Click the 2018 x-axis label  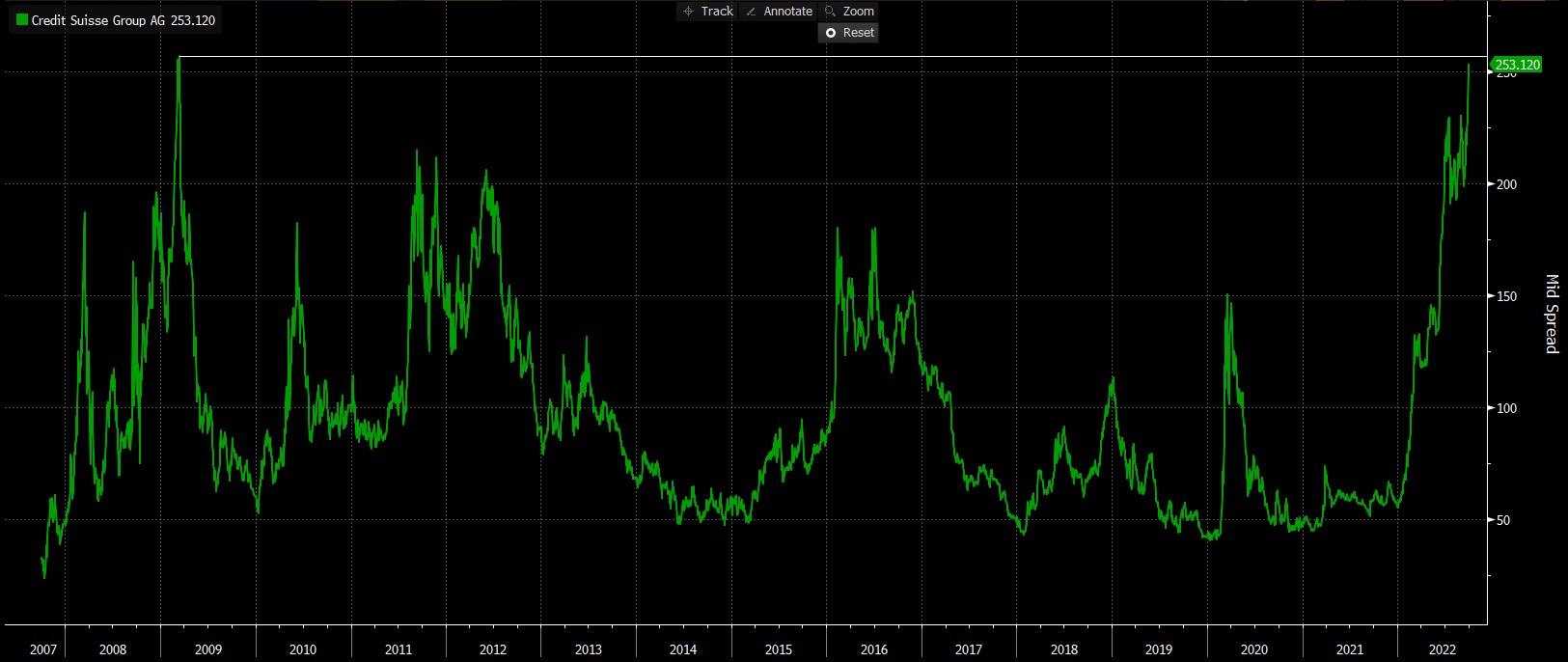coord(1064,649)
